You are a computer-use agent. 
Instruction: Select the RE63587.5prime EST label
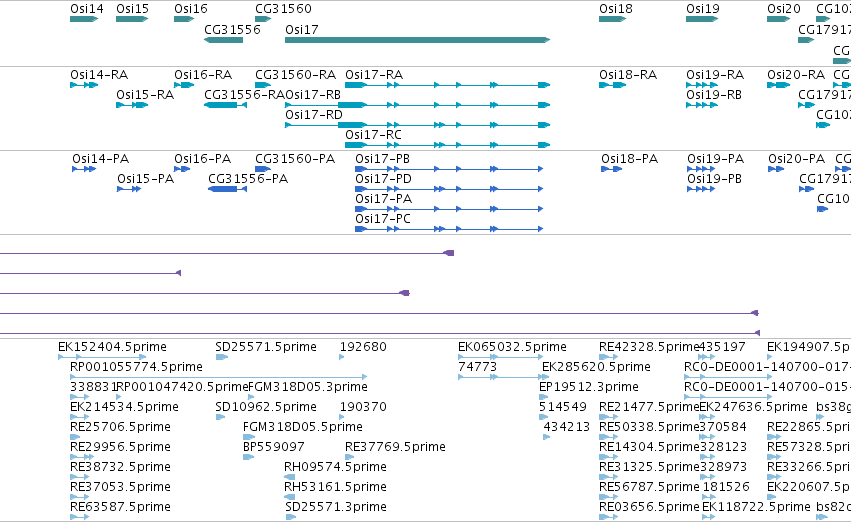click(120, 507)
